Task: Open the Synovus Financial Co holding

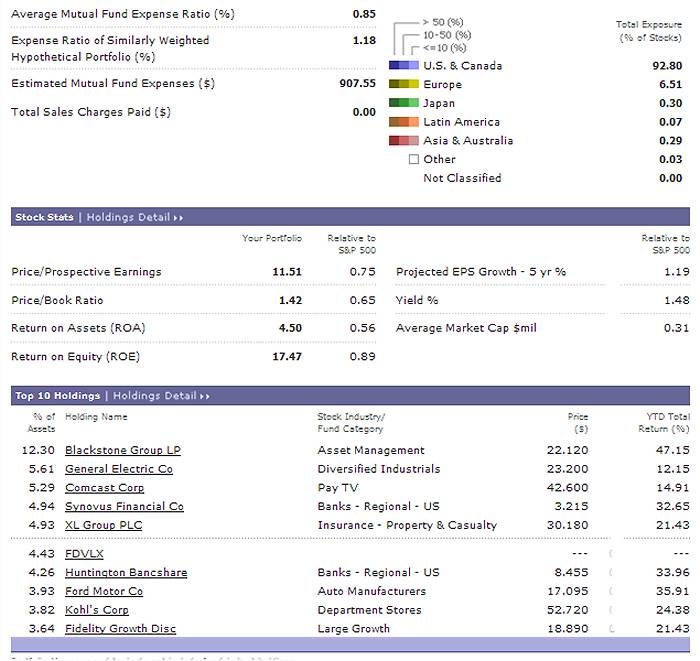Action: click(124, 507)
